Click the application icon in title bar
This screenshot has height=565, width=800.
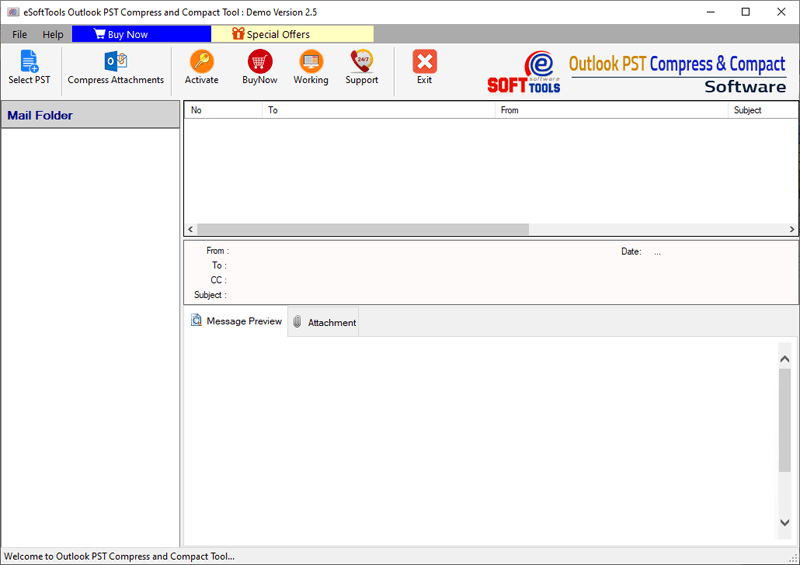tap(13, 12)
